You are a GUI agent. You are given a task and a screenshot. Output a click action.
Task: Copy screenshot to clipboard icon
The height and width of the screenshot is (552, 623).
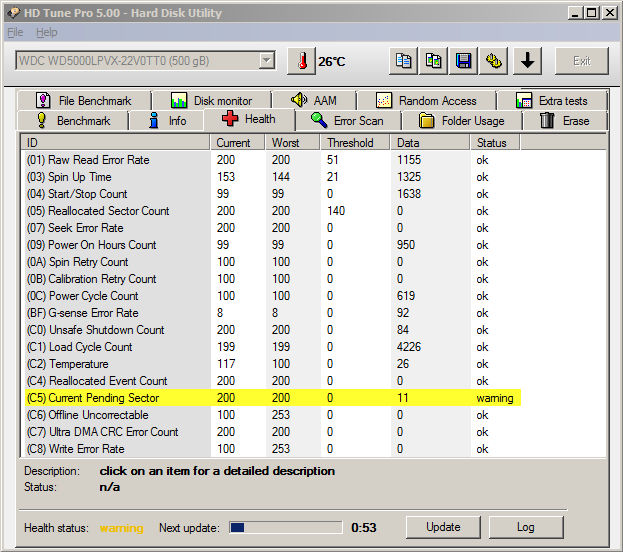[433, 61]
